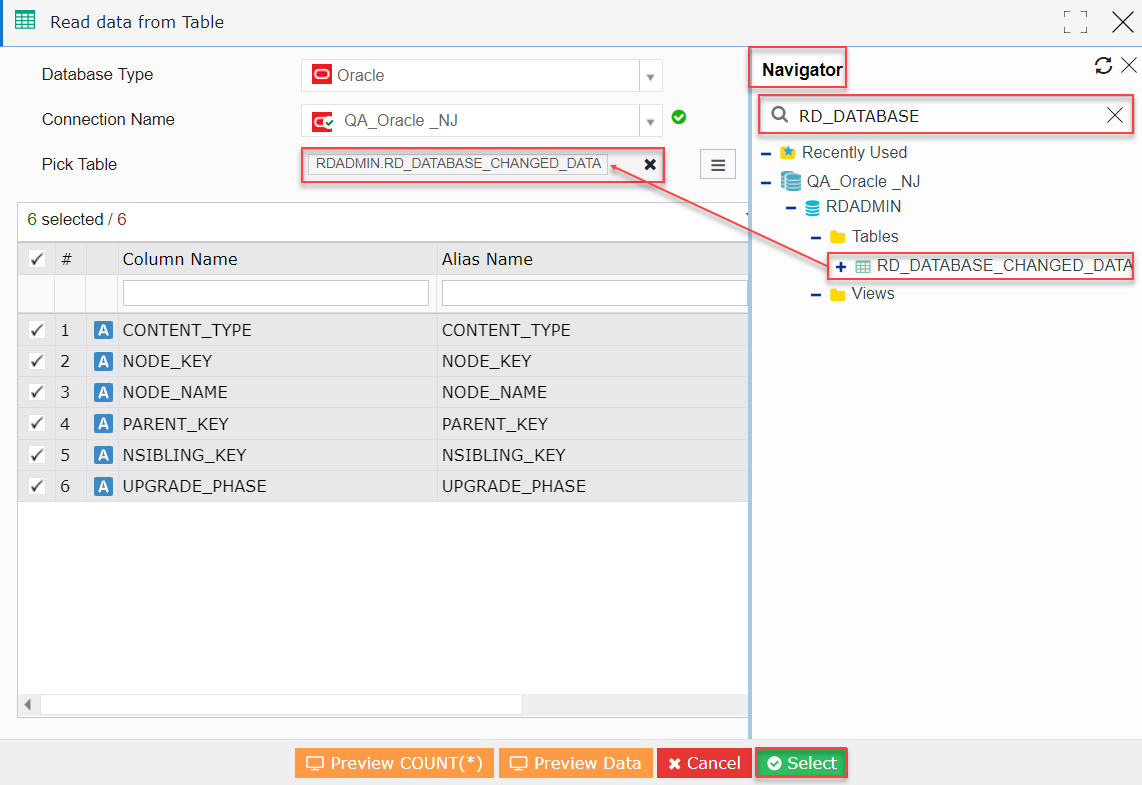Click the Preview Data button
Screen dimensions: 1142x785
(x=576, y=762)
